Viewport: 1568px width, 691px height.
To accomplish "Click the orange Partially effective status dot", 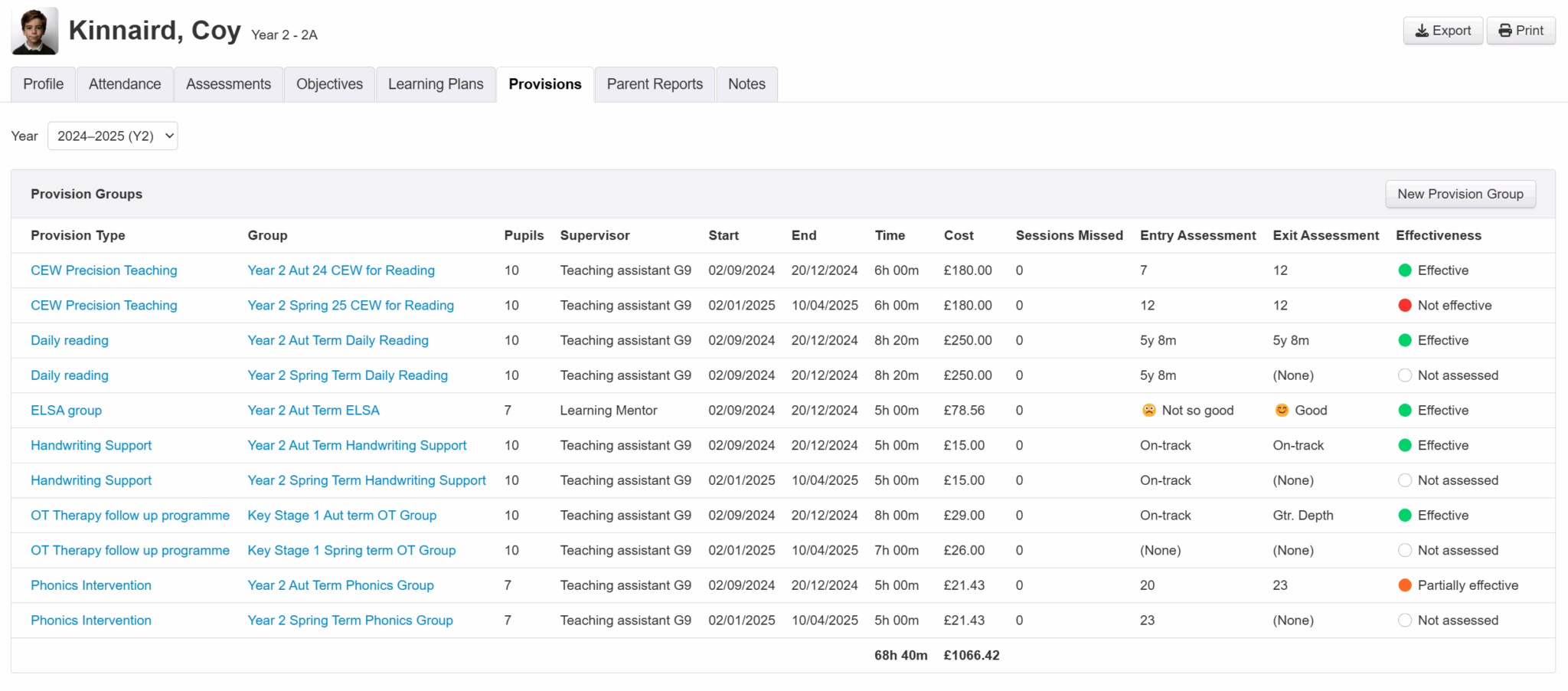I will pyautogui.click(x=1405, y=585).
